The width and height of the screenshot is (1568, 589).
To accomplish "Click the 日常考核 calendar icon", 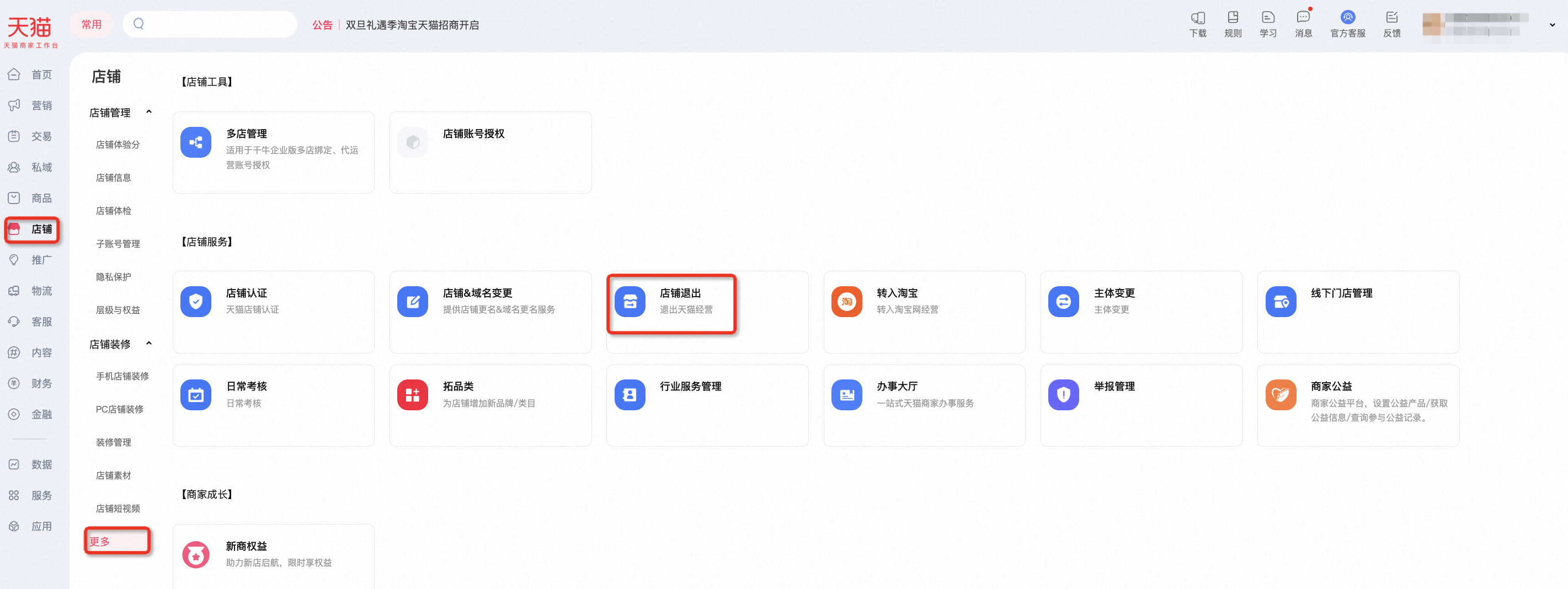I will point(195,395).
